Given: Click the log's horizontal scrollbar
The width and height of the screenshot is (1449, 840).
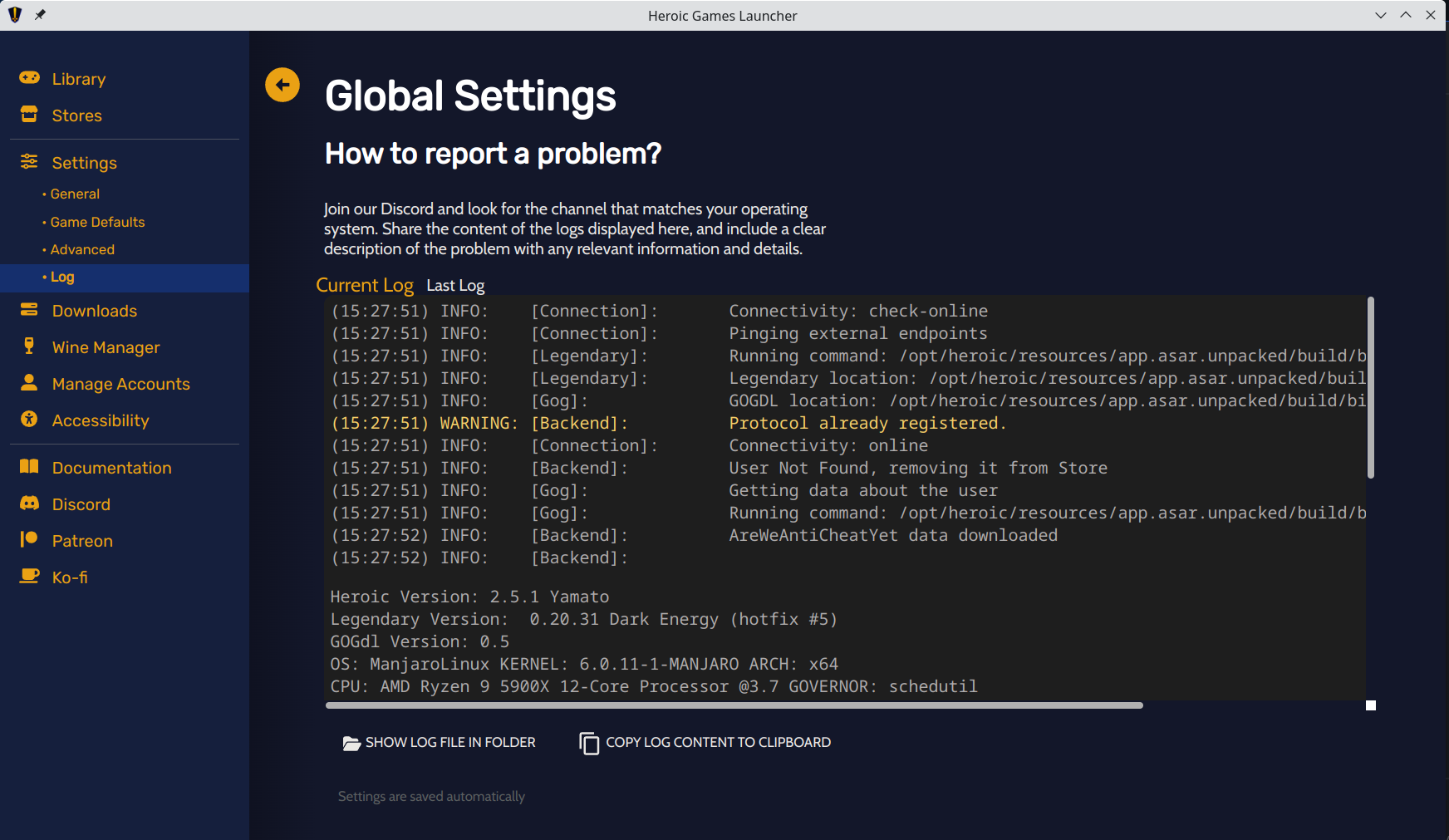Looking at the screenshot, I should 734,705.
